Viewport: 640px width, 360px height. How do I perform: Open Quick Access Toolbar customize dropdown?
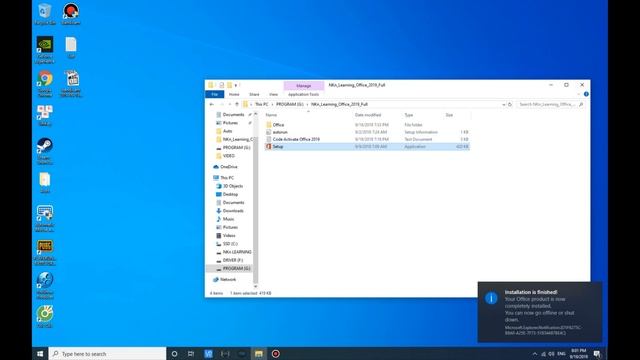[236, 85]
